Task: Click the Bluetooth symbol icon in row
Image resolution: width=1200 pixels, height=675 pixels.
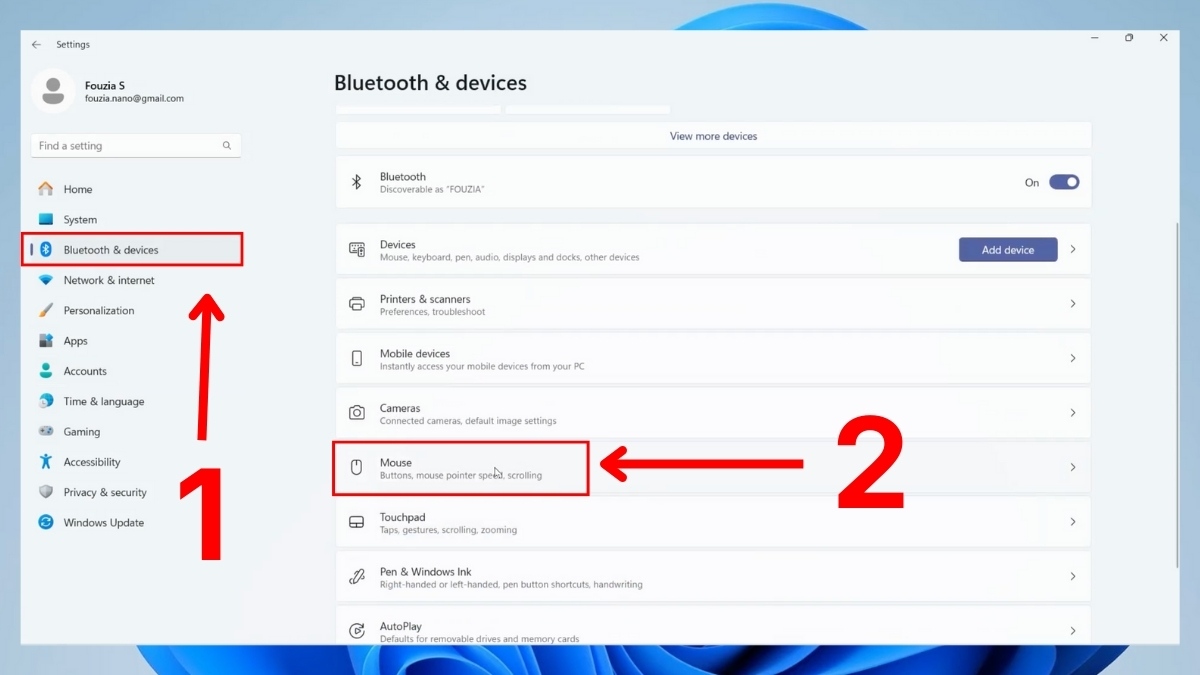Action: coord(356,182)
